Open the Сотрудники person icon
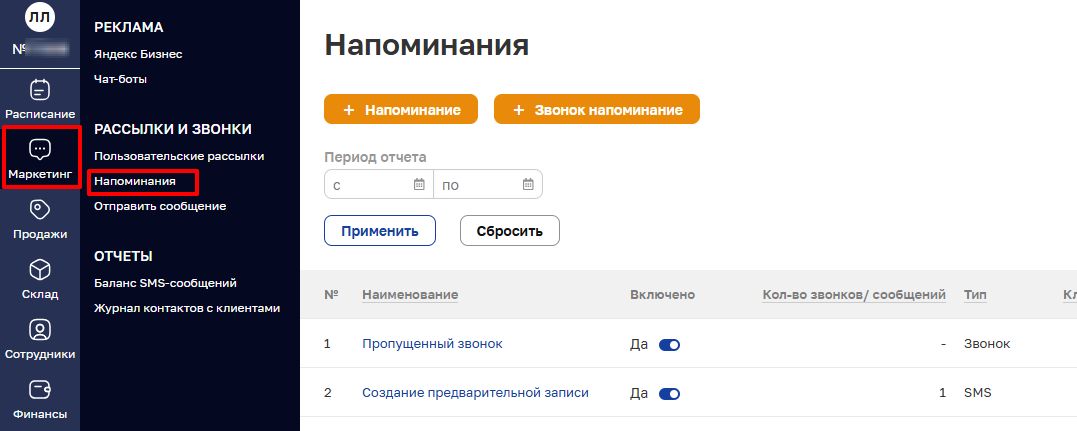Screen dimensions: 1077x431 tap(40, 329)
